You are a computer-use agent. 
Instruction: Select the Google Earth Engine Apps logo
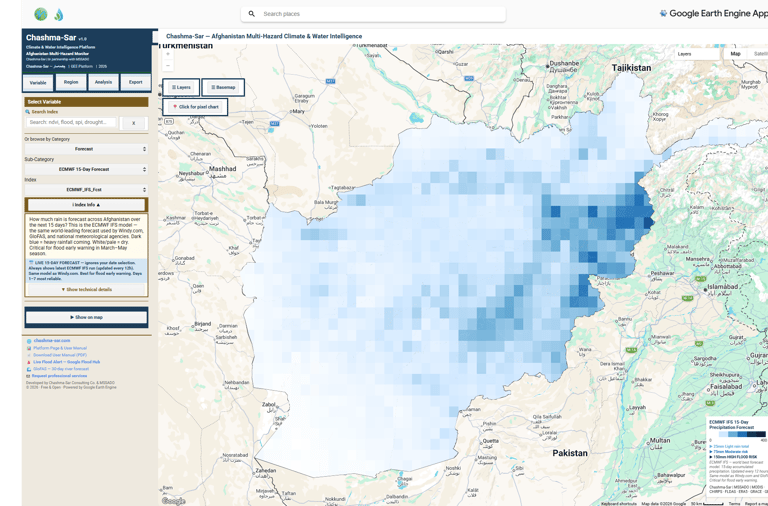pos(715,14)
